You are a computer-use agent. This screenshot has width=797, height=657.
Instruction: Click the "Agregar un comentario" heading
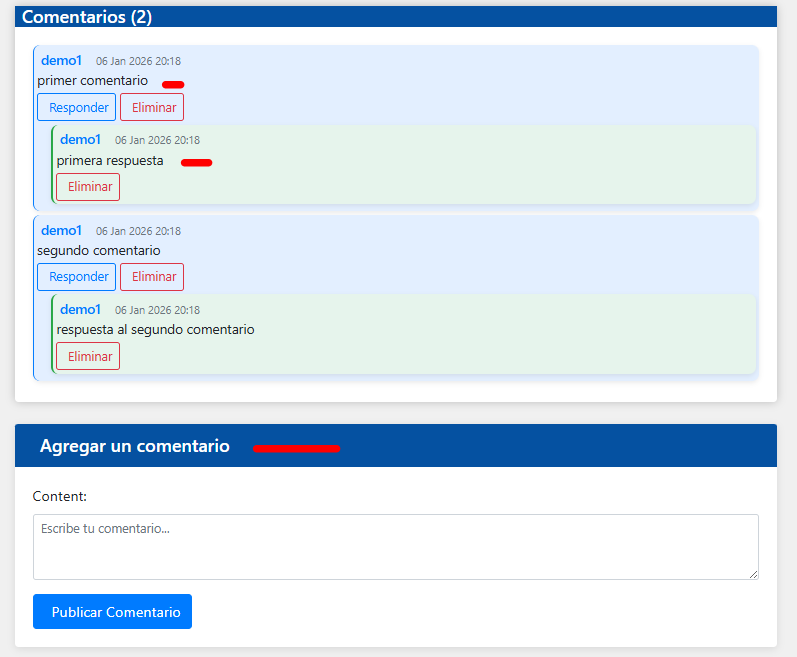tap(135, 446)
